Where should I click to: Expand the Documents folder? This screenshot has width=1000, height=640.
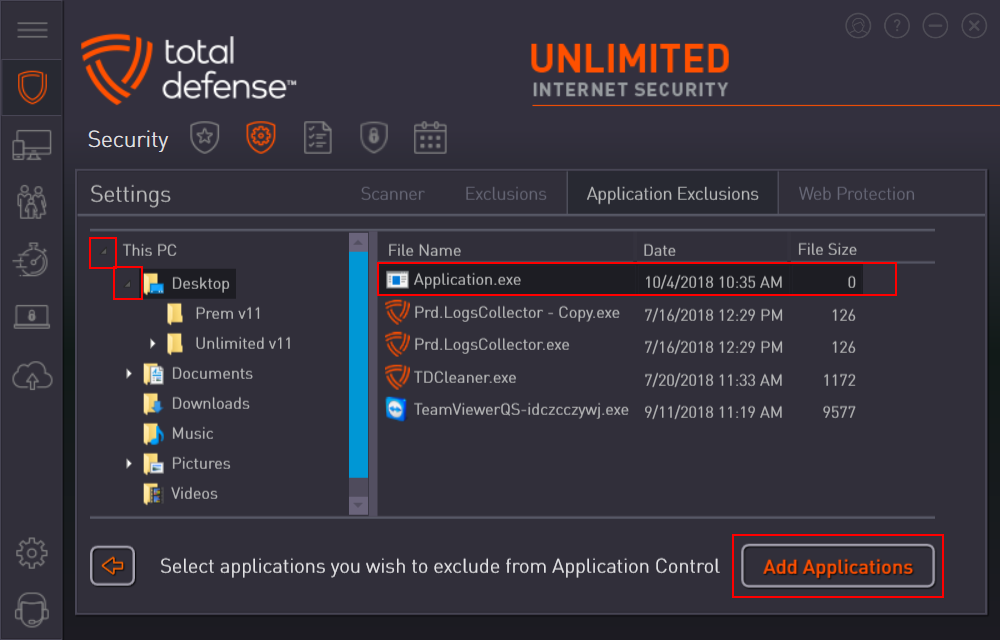click(128, 374)
